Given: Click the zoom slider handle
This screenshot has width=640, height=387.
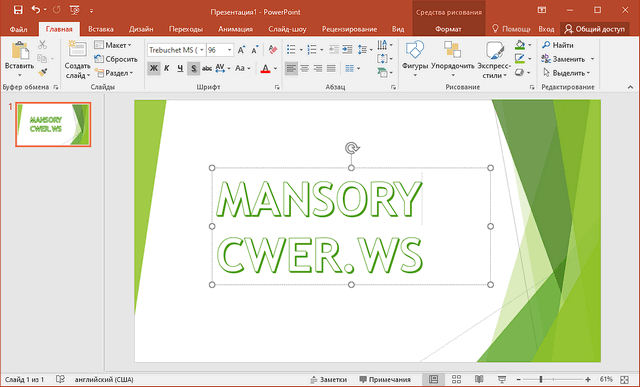Looking at the screenshot, I should 541,380.
